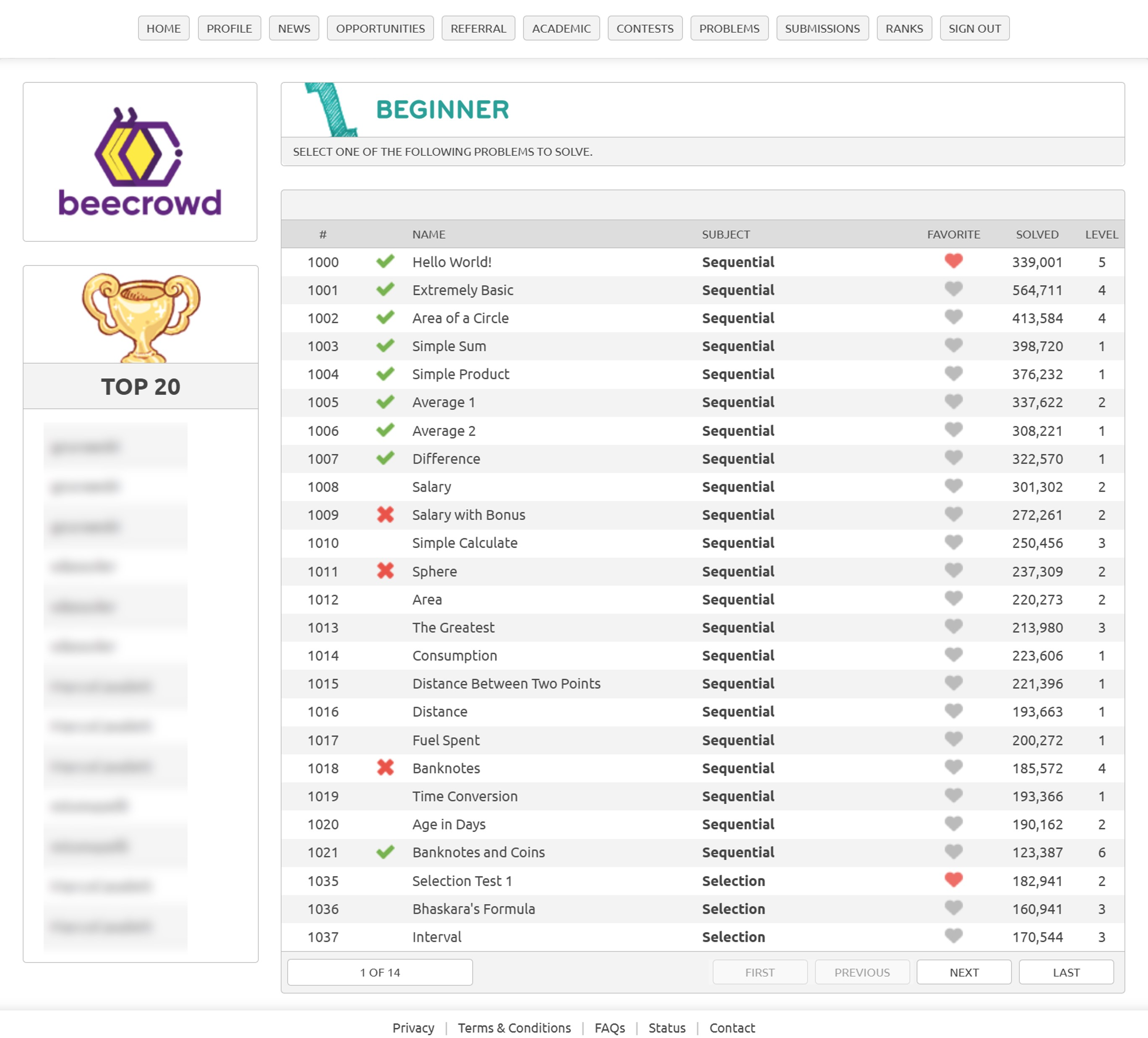Click the beecrowd logo
1148x1038 pixels.
pos(139,162)
